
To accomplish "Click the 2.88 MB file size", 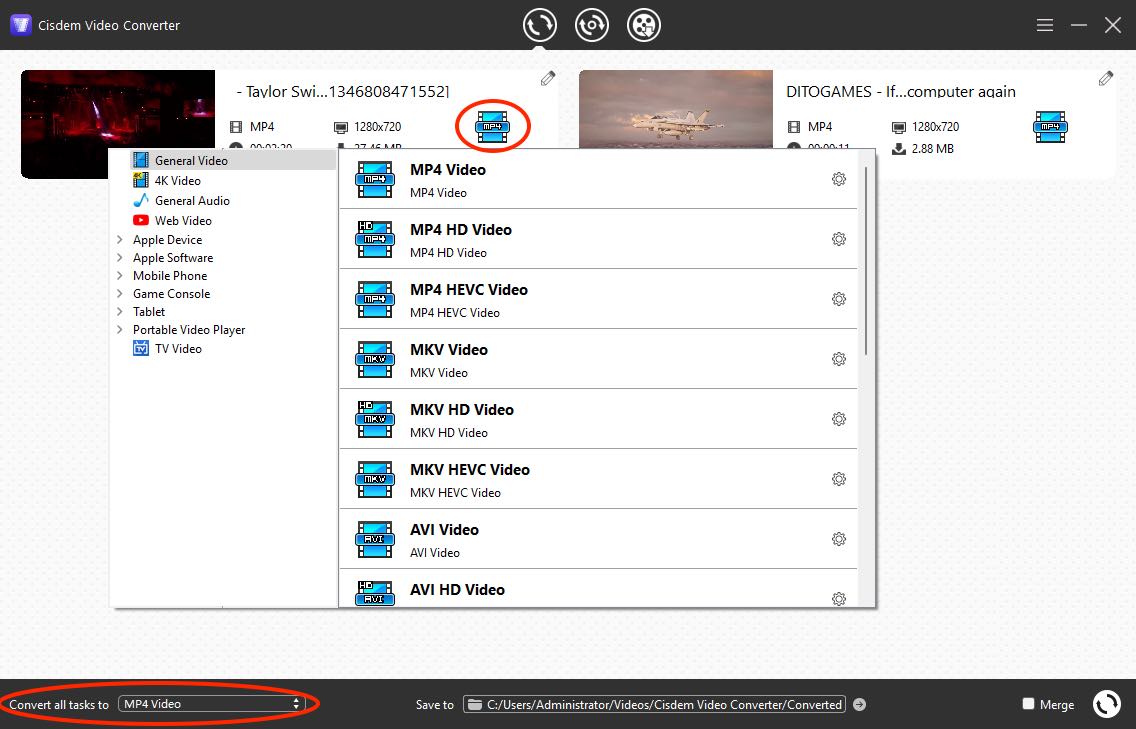I will [x=932, y=149].
